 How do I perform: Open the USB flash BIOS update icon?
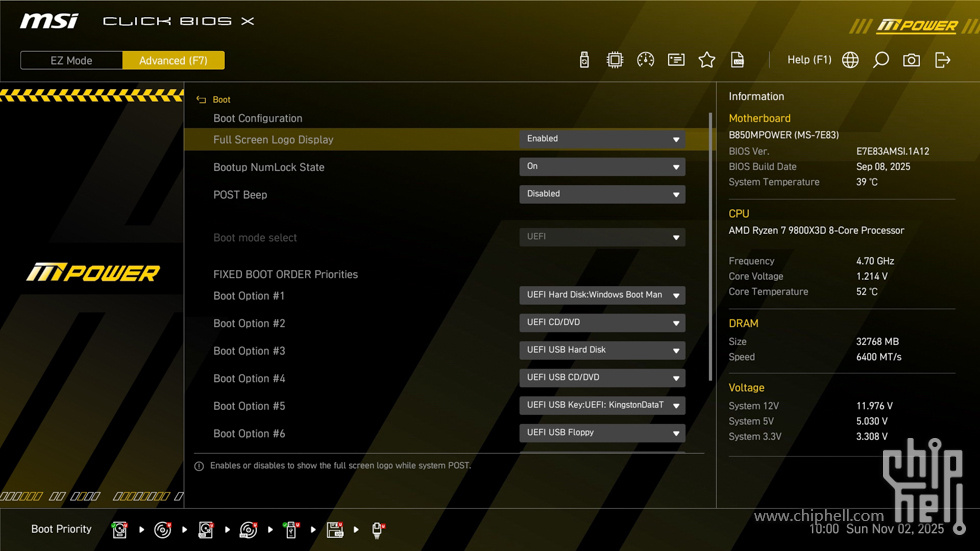584,60
